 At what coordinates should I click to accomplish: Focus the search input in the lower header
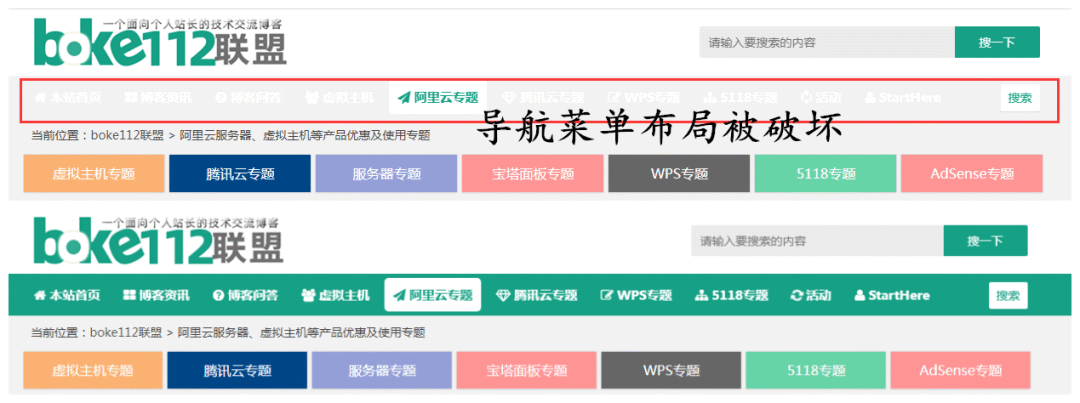817,240
